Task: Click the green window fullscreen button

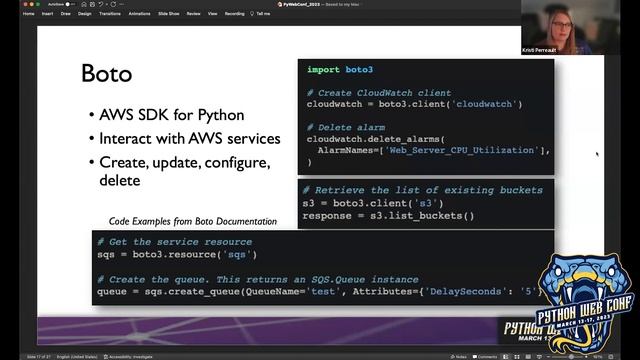Action: 38,4
